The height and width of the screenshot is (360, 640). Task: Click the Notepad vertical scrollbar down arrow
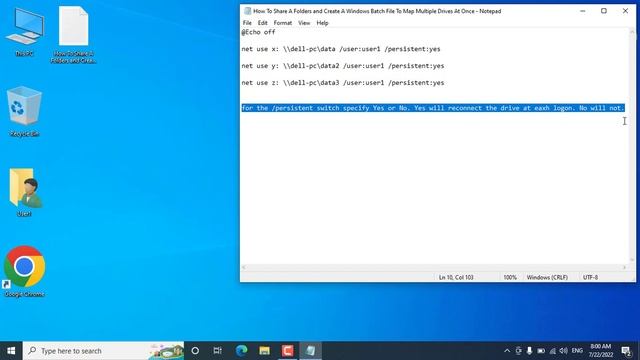point(632,260)
